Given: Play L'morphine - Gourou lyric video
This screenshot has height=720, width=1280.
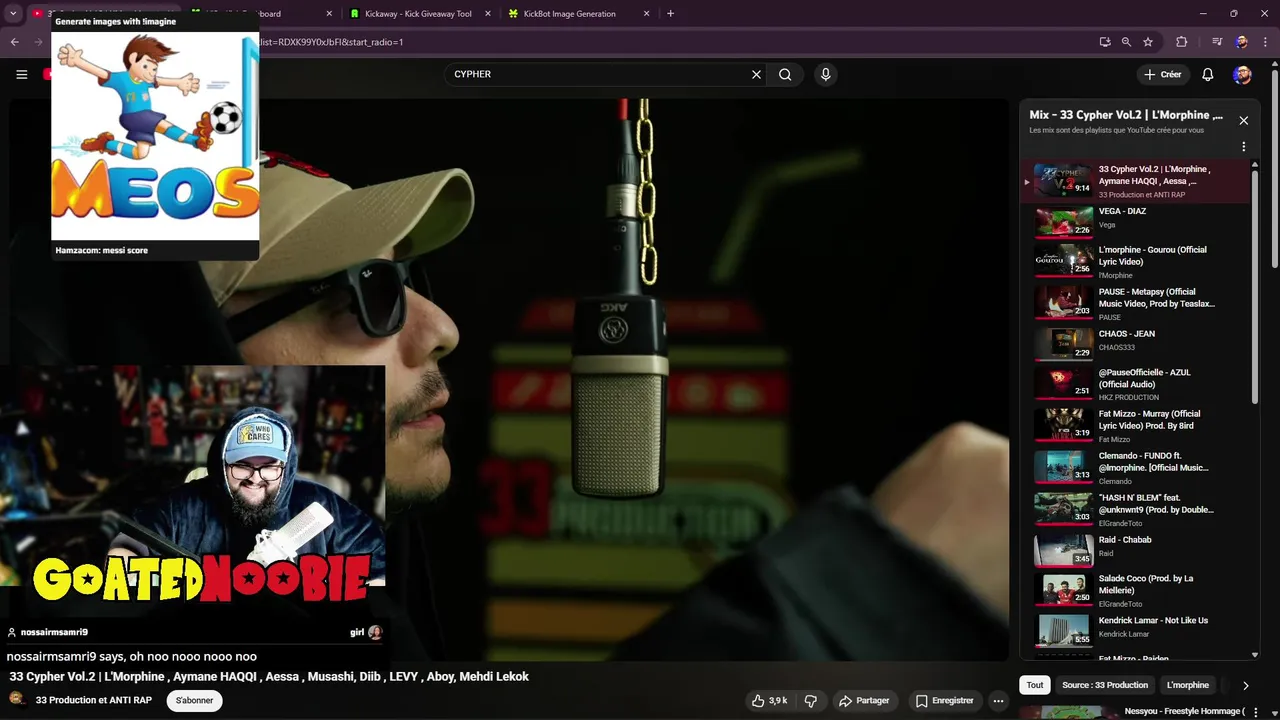Looking at the screenshot, I should [x=1135, y=261].
